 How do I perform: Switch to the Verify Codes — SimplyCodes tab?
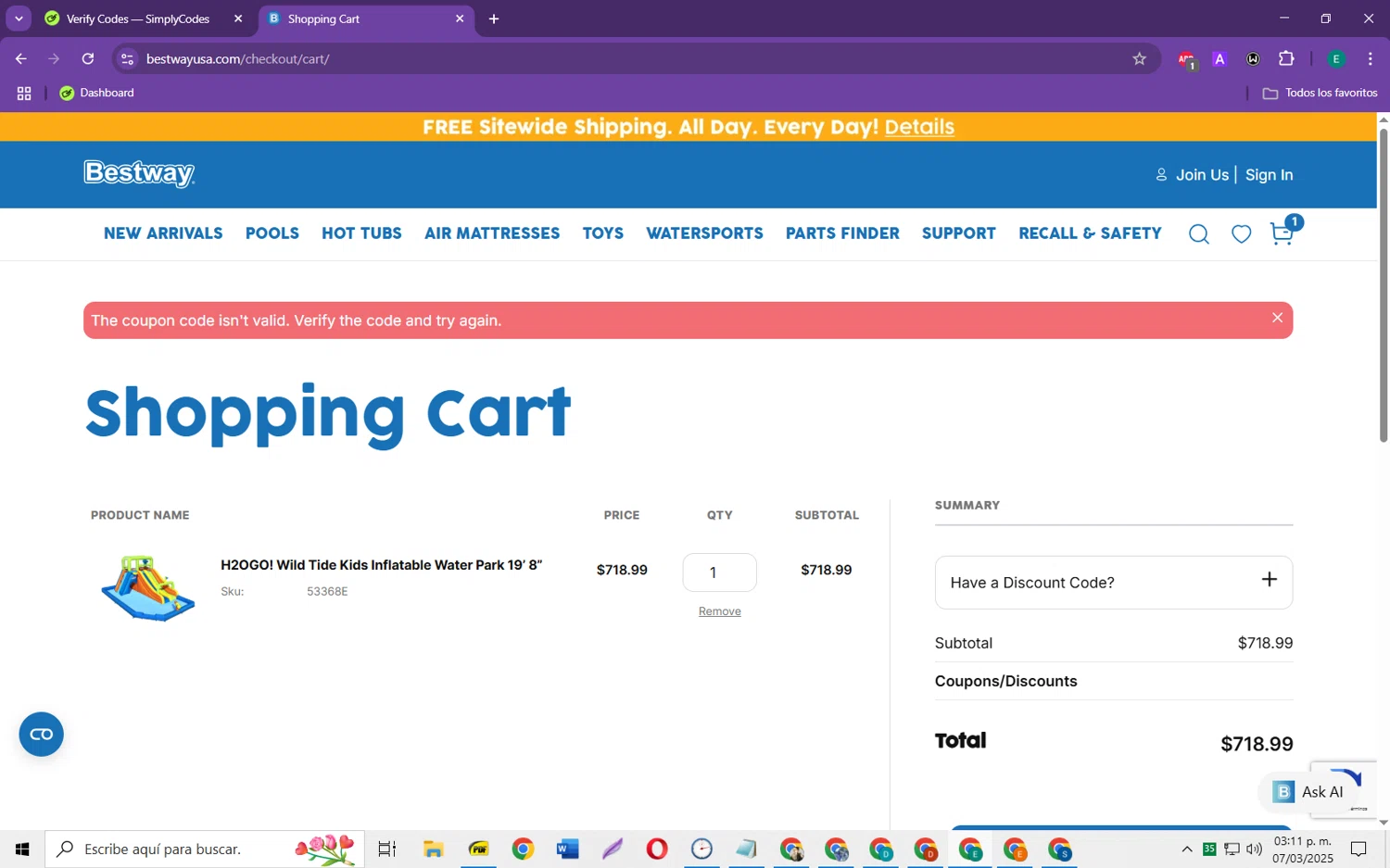click(x=137, y=19)
